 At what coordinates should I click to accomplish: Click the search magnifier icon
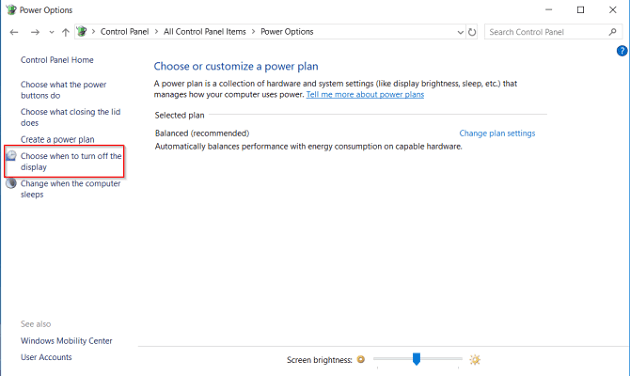[613, 32]
